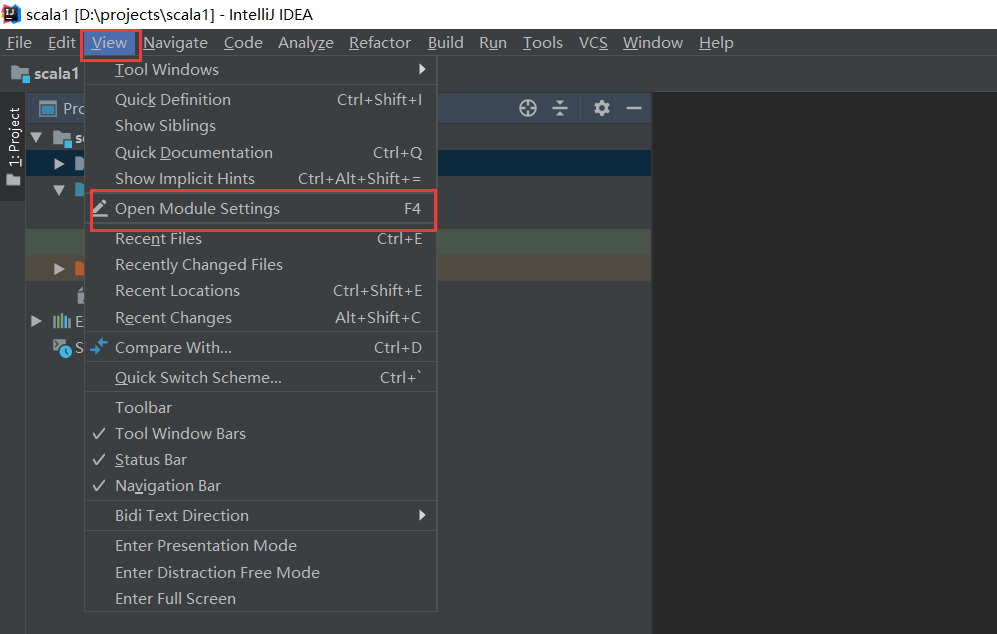
Task: Click the Compare With arrows icon
Action: pos(99,347)
